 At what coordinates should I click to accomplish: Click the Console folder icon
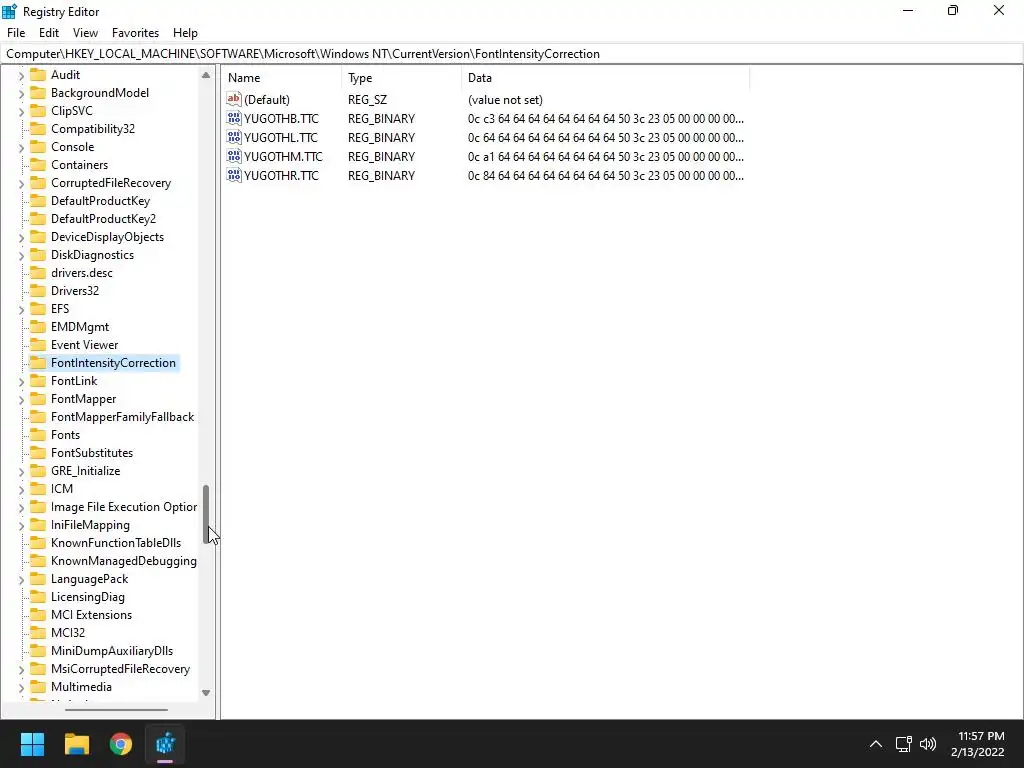coord(39,146)
